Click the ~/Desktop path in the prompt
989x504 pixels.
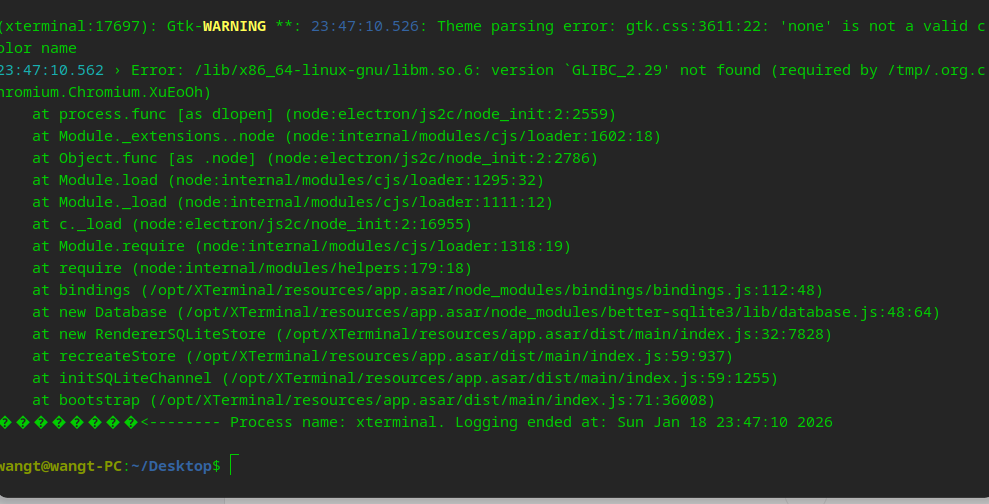pyautogui.click(x=170, y=466)
